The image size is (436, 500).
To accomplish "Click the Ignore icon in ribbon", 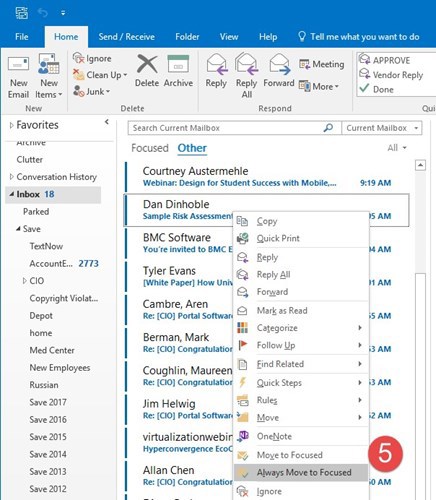I will pyautogui.click(x=78, y=58).
